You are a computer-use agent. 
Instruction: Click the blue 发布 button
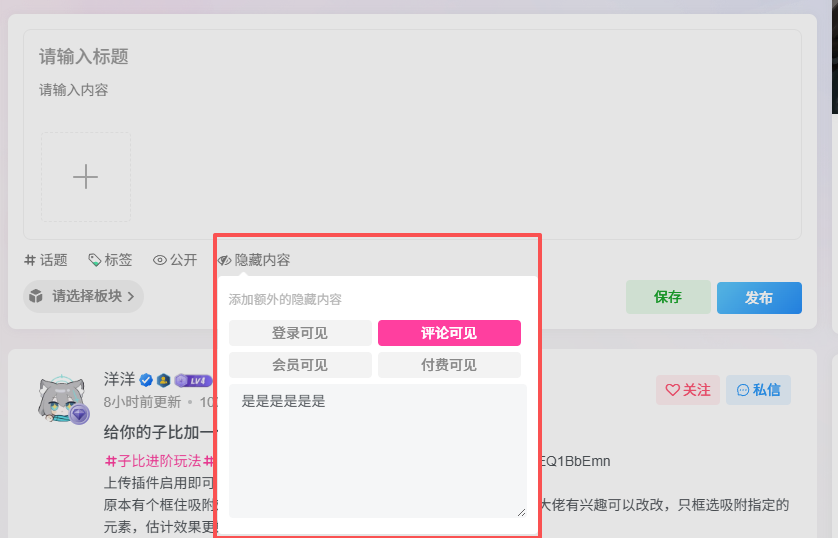(x=758, y=298)
